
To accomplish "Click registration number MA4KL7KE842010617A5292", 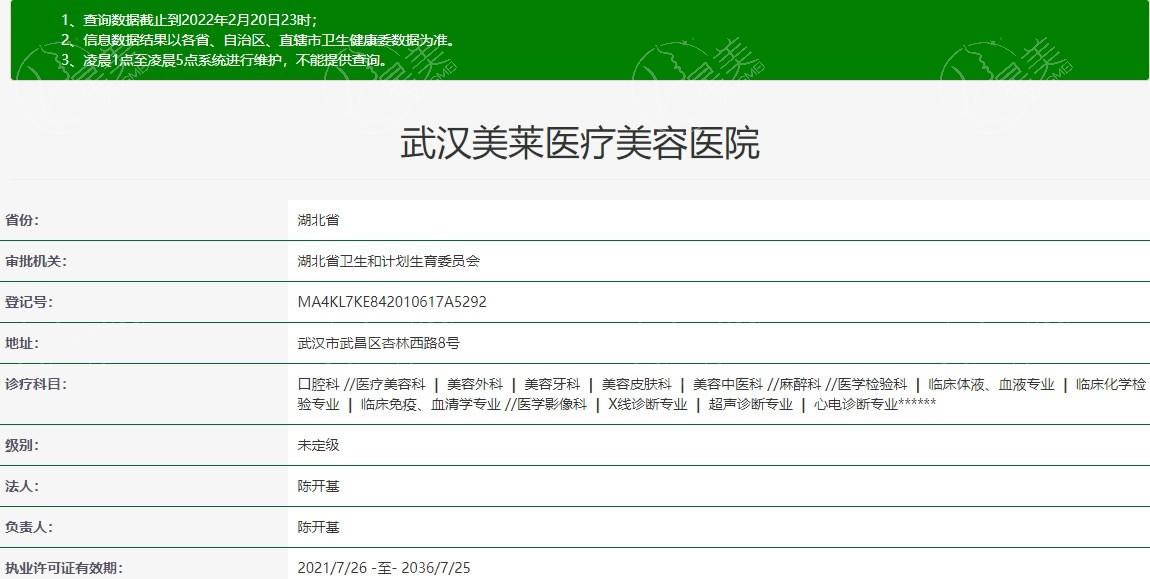I will [x=392, y=302].
